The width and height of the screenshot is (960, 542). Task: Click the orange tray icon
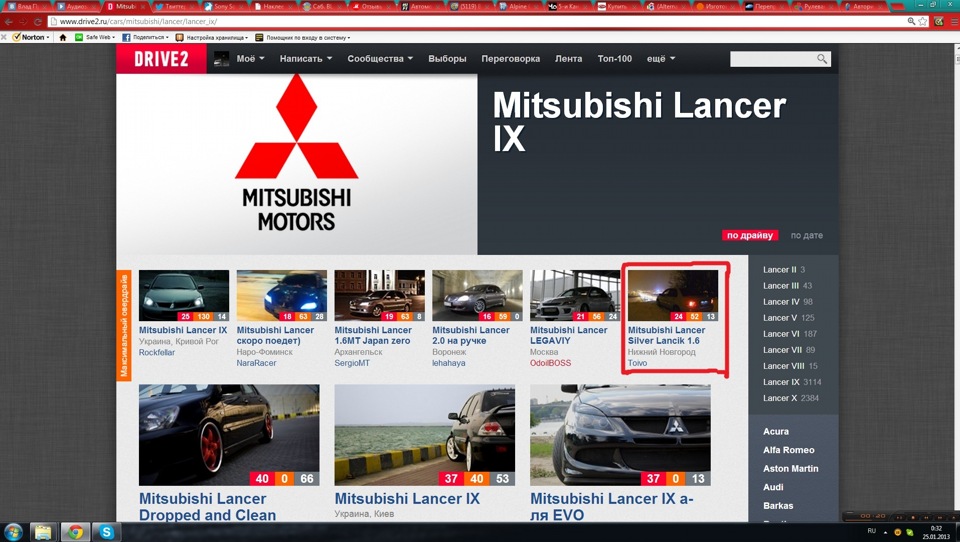tap(898, 532)
